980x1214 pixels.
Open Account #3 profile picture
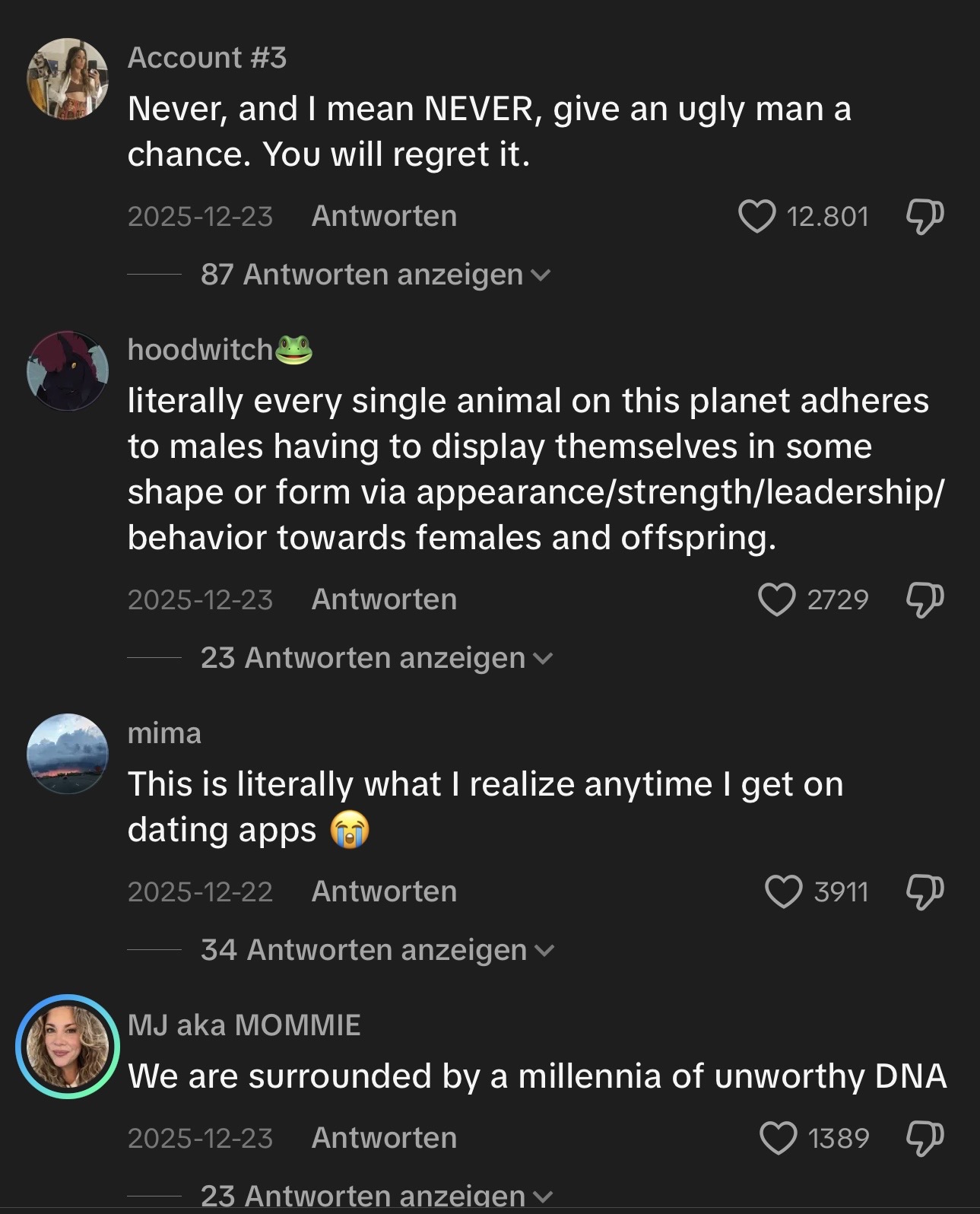68,79
